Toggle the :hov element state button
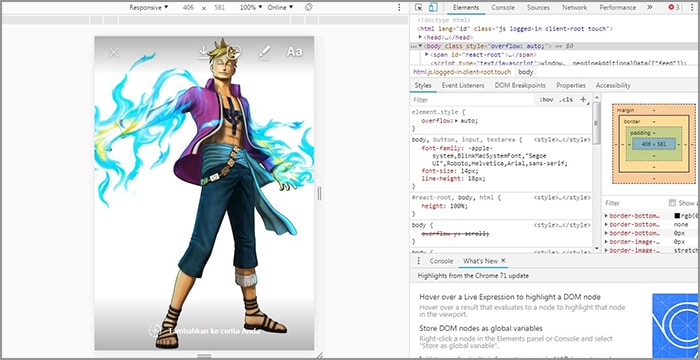Image resolution: width=700 pixels, height=360 pixels. (x=546, y=100)
